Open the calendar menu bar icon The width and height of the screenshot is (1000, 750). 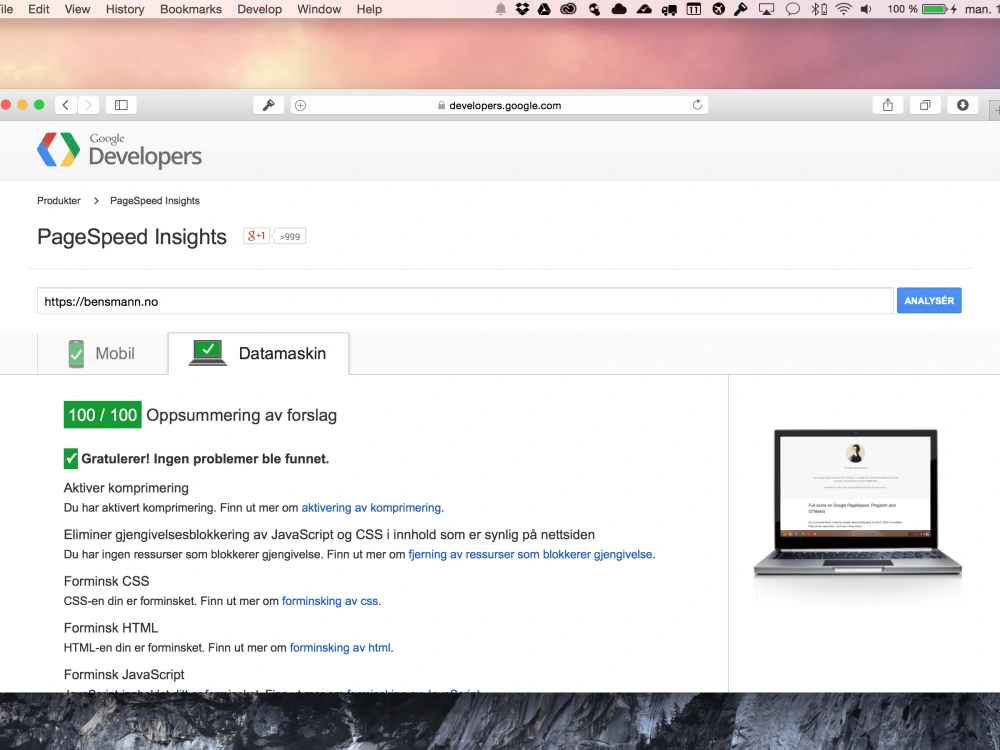pyautogui.click(x=693, y=9)
